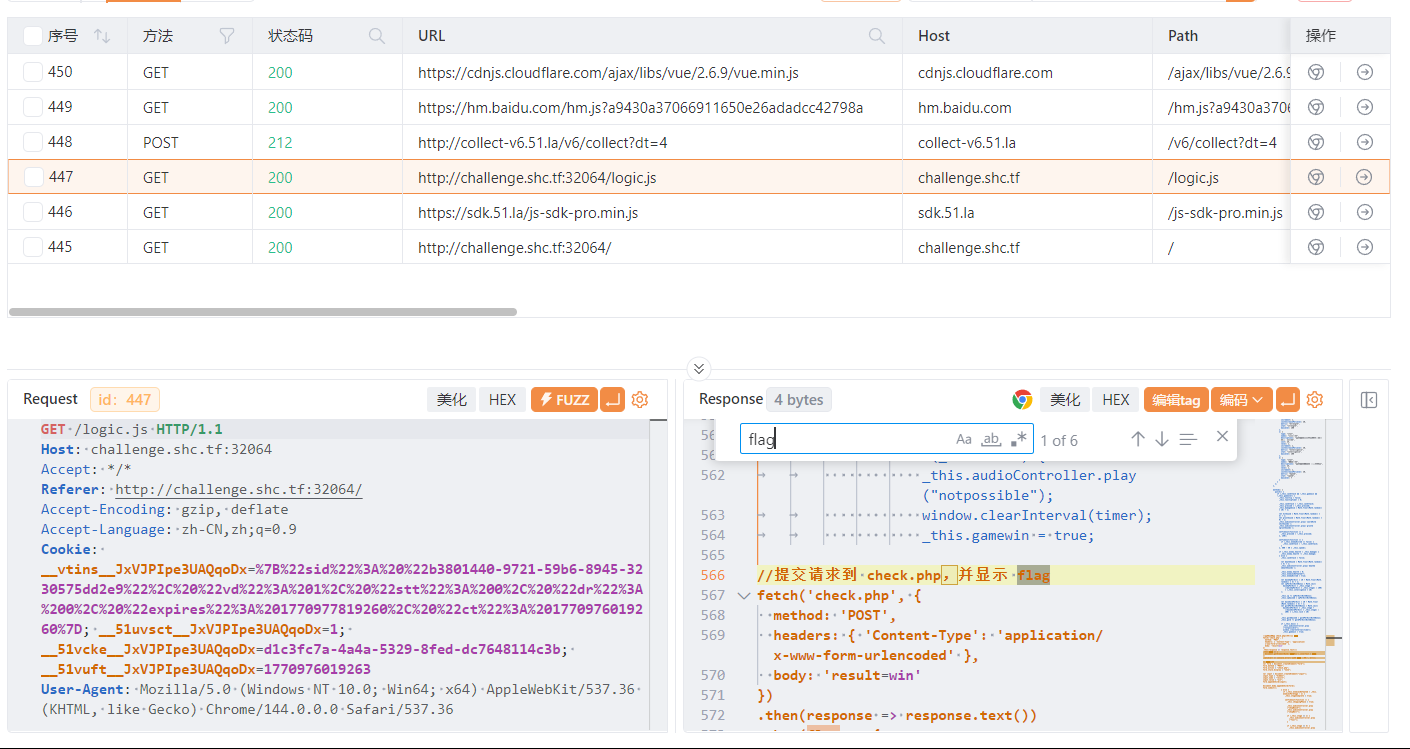The width and height of the screenshot is (1410, 749).
Task: Open the 方法 column filter
Action: (227, 36)
